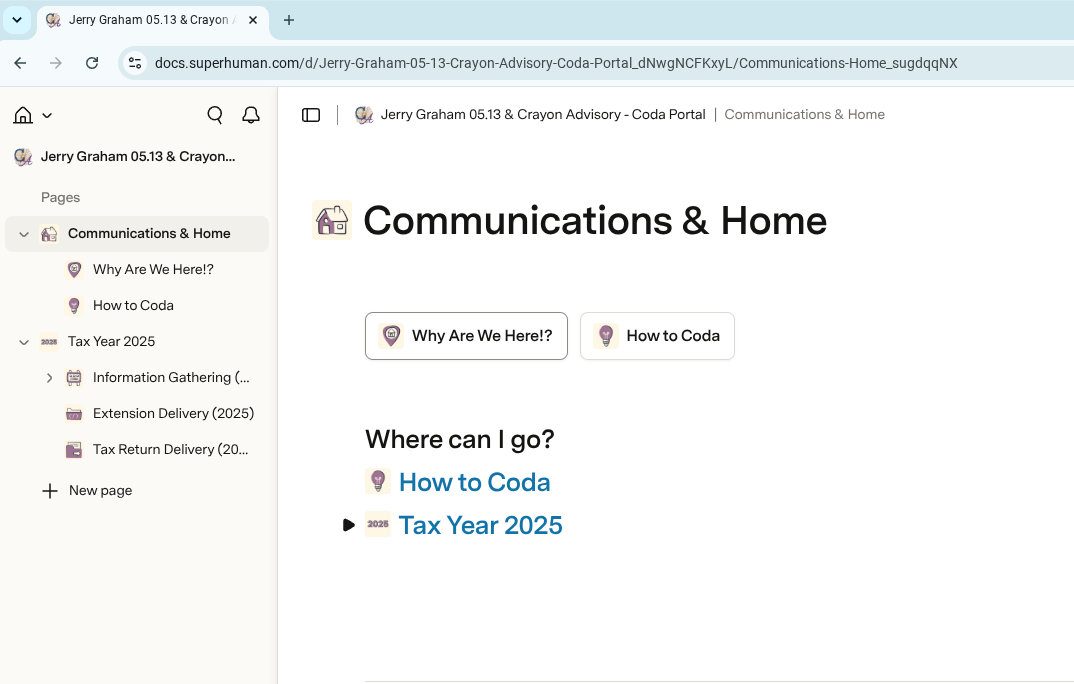Reload the page
This screenshot has width=1074, height=684.
[92, 63]
